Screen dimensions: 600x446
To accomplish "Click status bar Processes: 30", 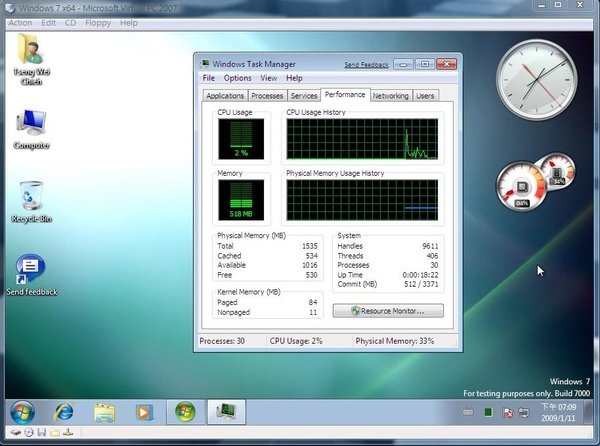I will pos(222,341).
